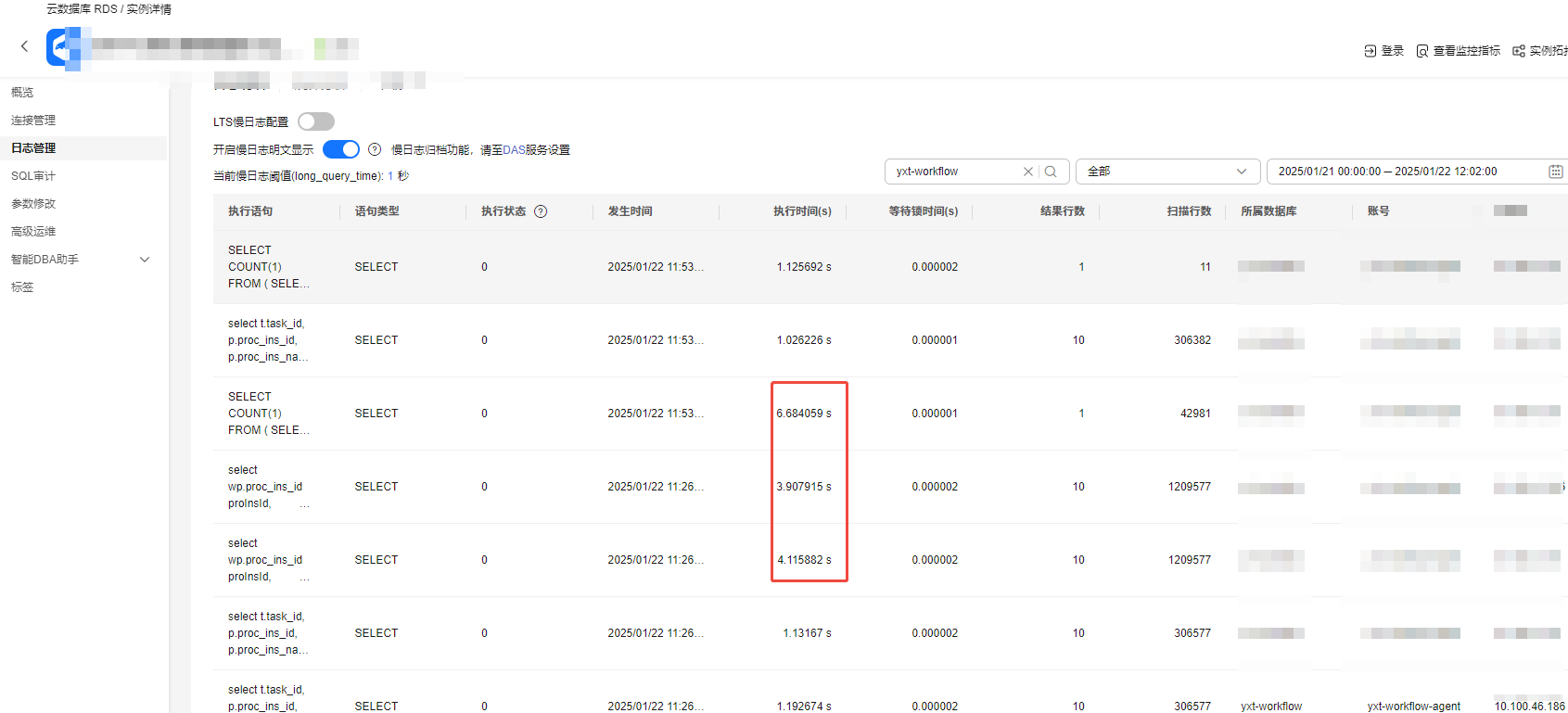This screenshot has height=713, width=1568.
Task: Open 高级运维 in the sidebar
Action: pos(33,232)
